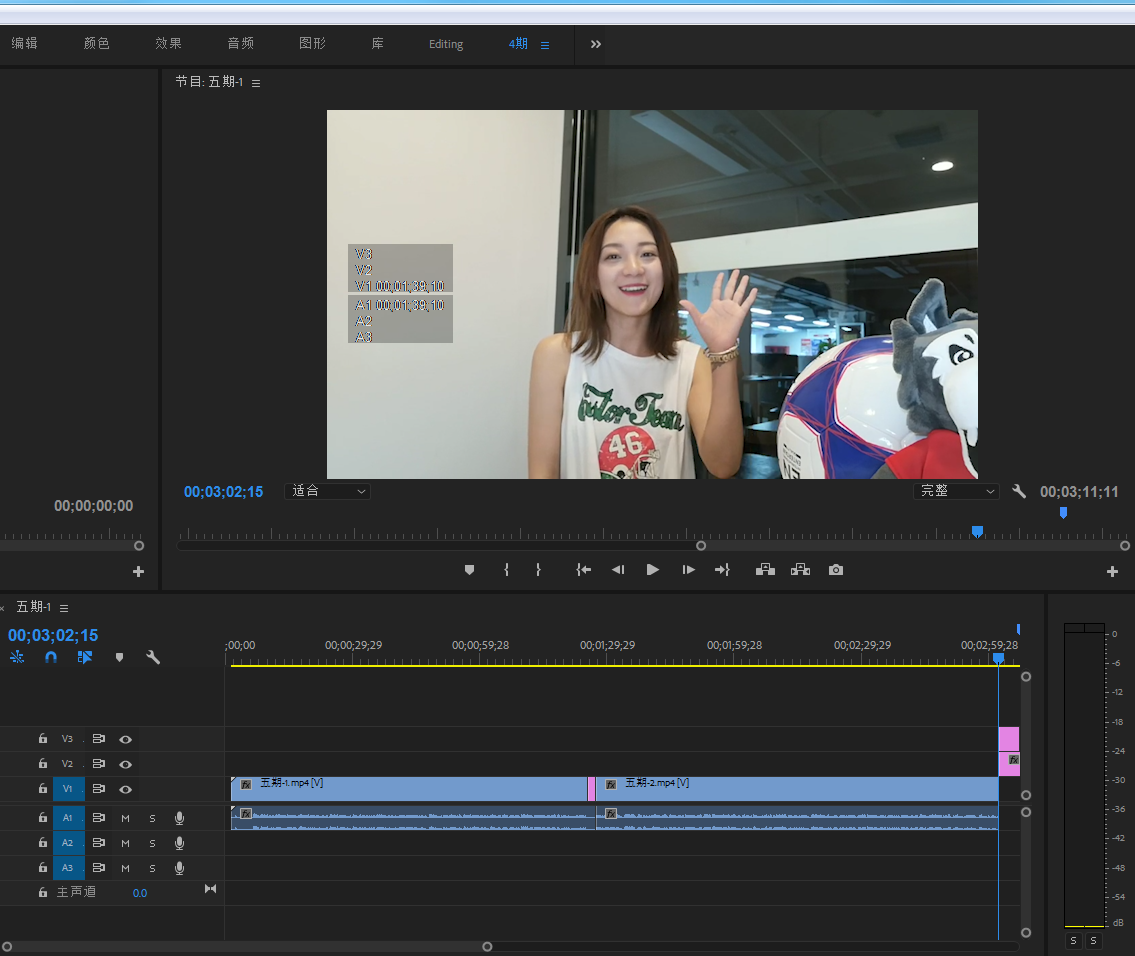
Task: Switch to the 颜色 workspace tab
Action: [x=96, y=44]
